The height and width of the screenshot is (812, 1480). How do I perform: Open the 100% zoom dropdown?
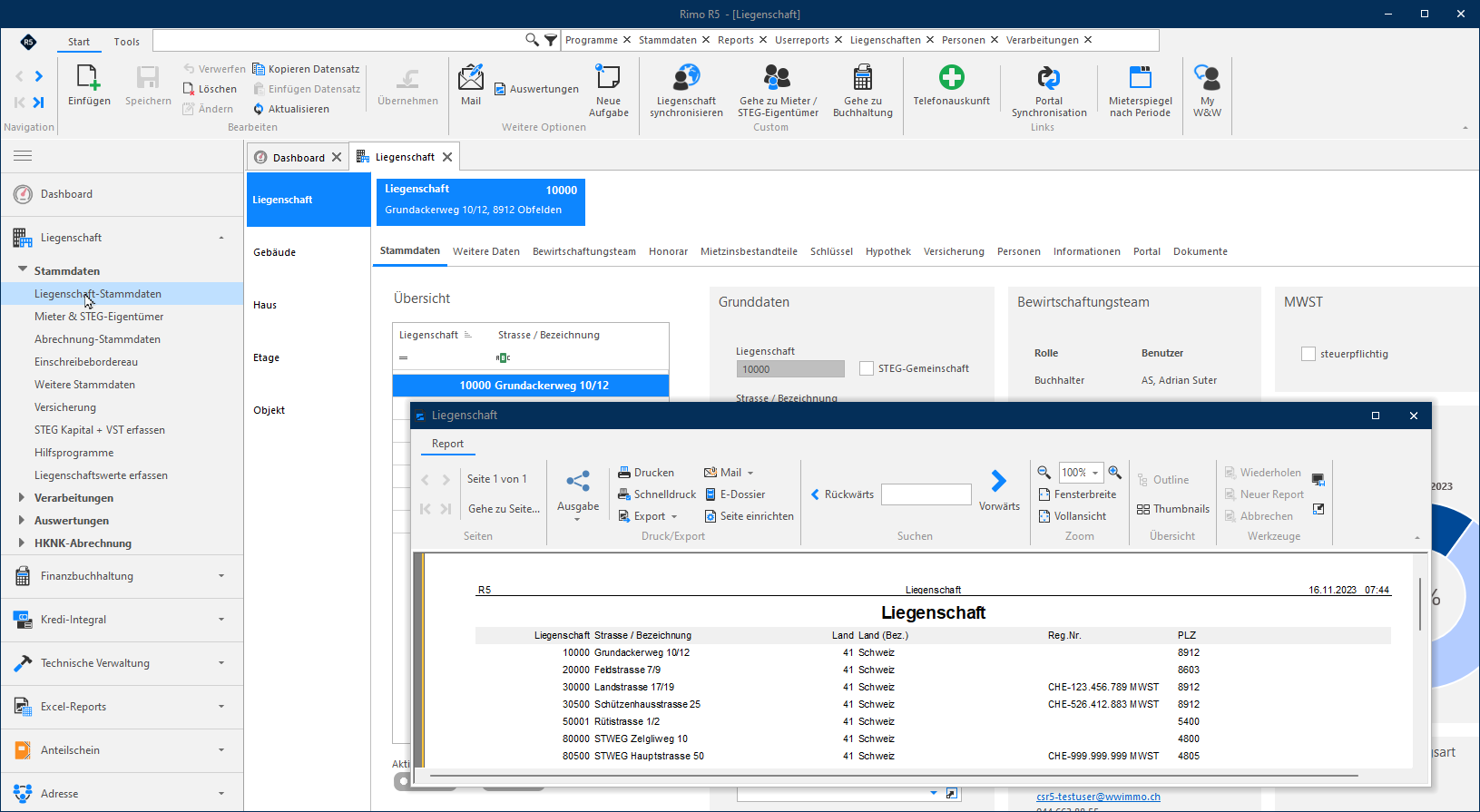click(x=1095, y=473)
